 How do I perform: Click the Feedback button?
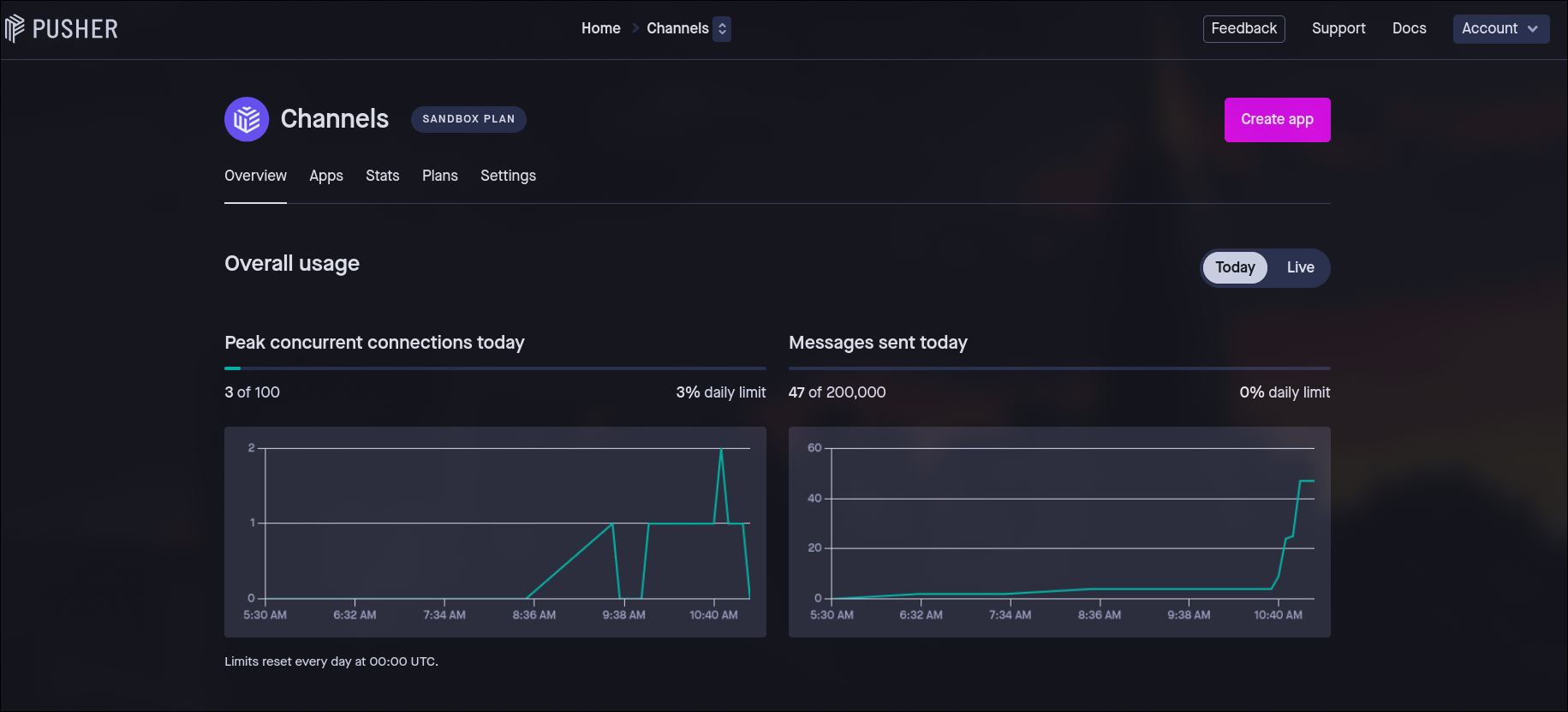1243,28
